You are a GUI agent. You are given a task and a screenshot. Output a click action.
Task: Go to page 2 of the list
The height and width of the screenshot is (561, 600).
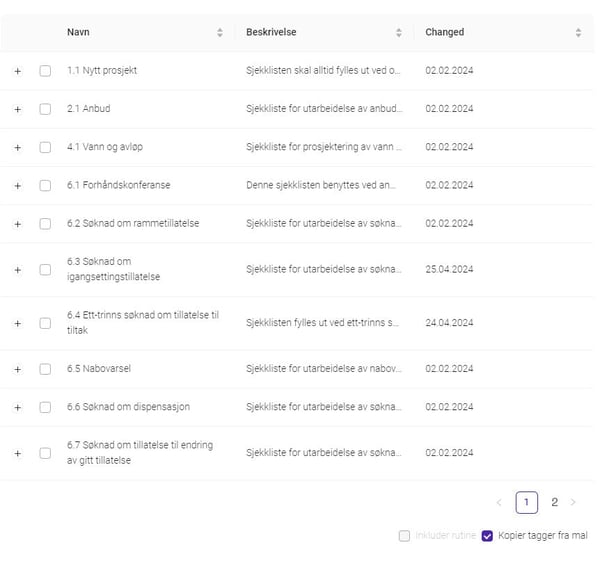coord(554,502)
